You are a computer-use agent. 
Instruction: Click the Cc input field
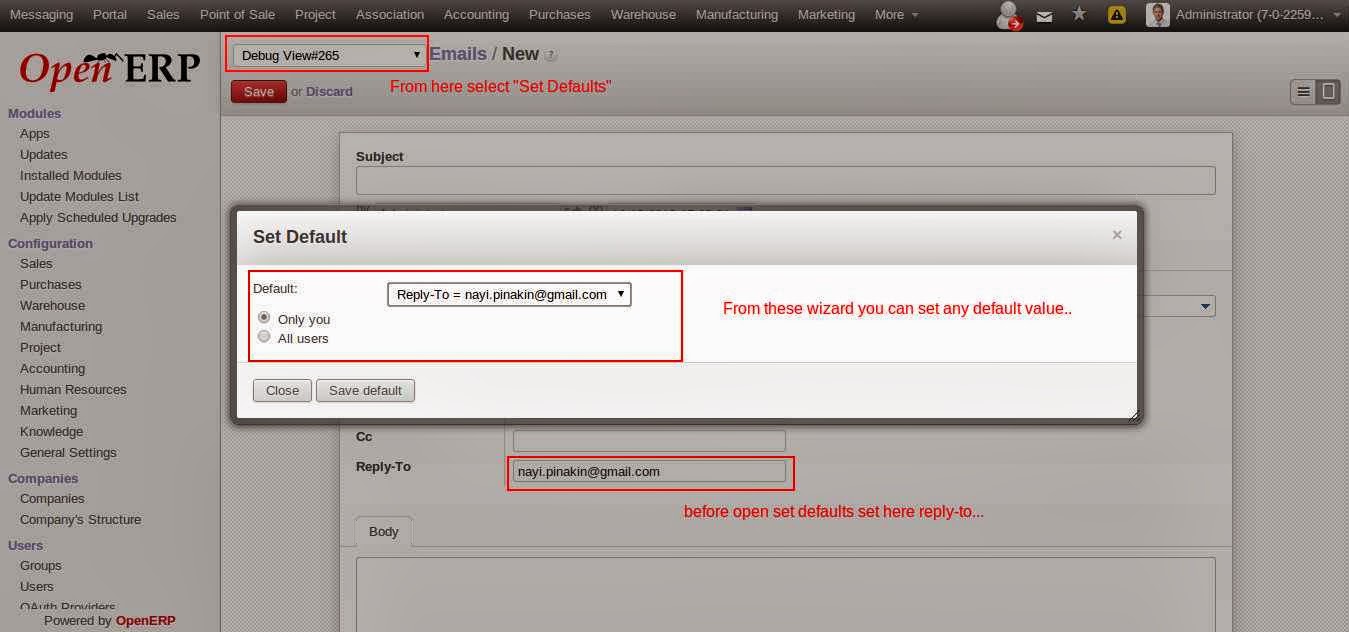649,441
